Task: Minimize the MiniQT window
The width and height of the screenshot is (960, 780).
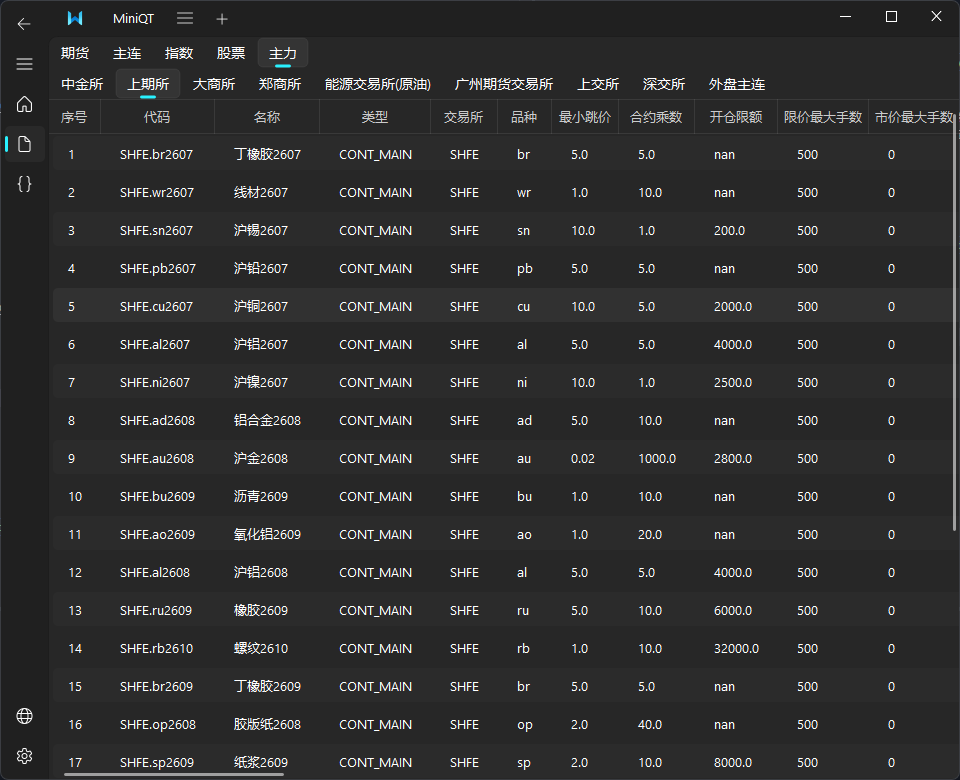Action: (x=846, y=17)
